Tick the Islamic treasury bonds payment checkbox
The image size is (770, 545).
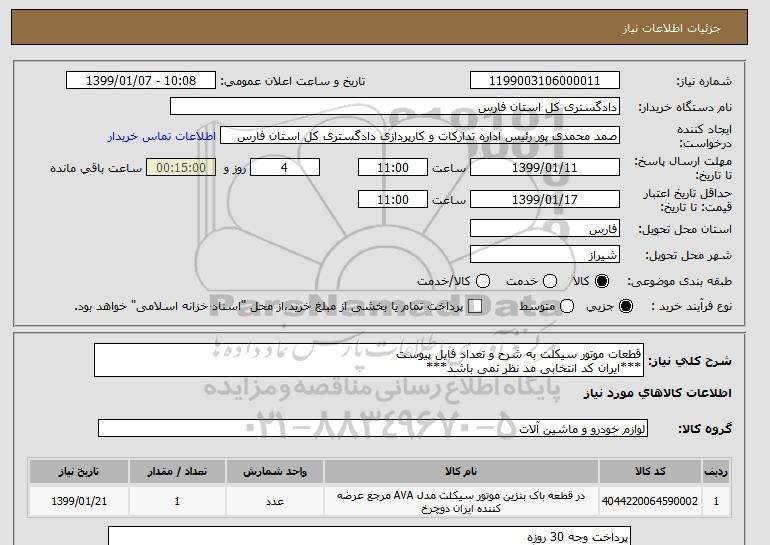pos(475,306)
